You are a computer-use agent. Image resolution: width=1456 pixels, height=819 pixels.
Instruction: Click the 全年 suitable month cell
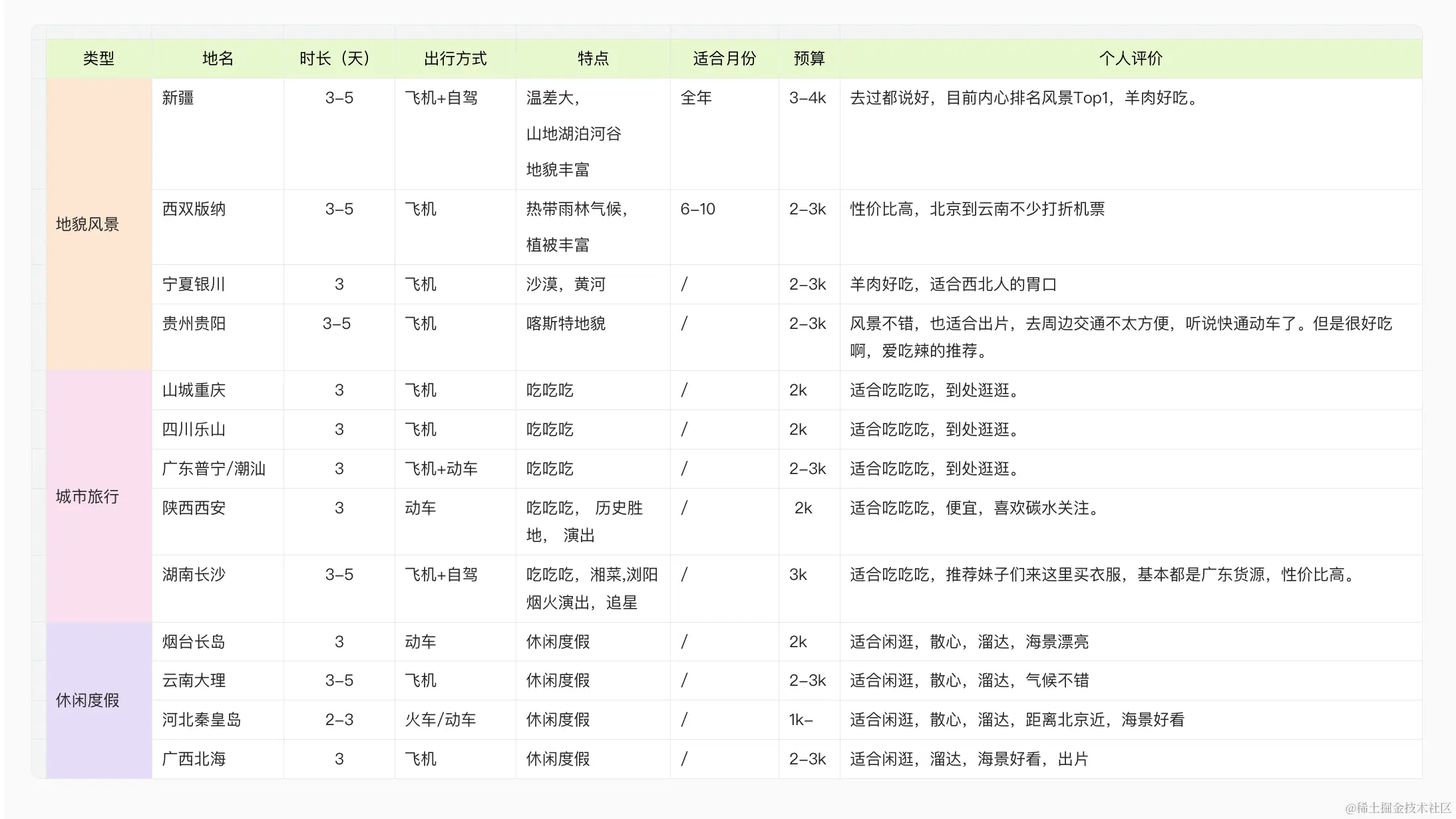coord(696,98)
